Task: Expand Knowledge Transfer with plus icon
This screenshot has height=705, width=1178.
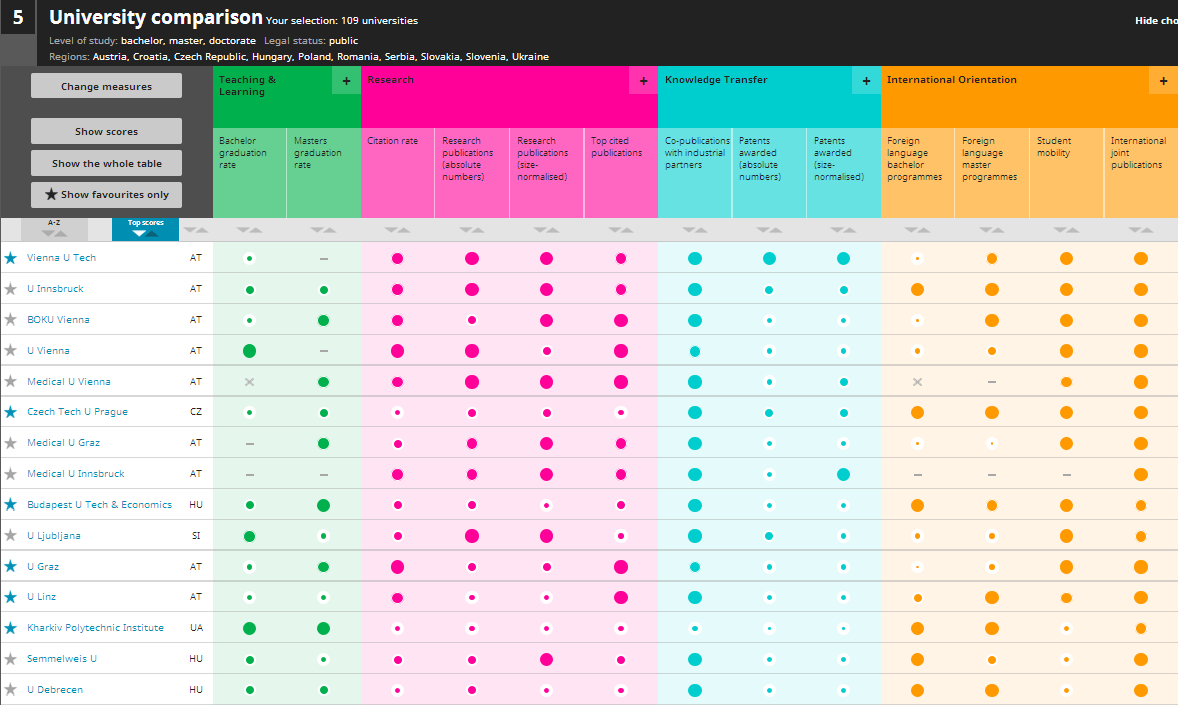Action: pyautogui.click(x=866, y=80)
